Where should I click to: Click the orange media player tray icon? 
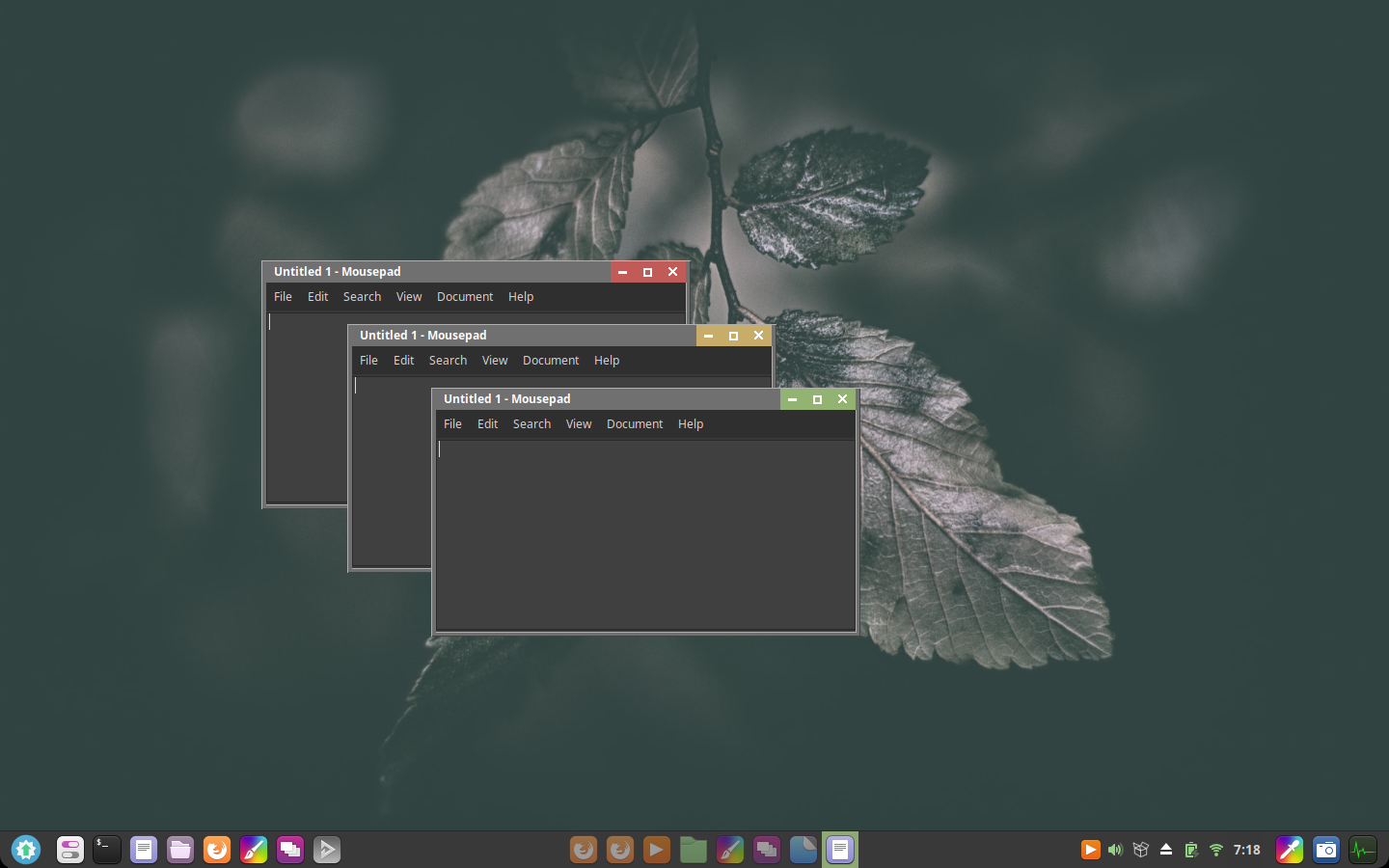coord(1090,850)
